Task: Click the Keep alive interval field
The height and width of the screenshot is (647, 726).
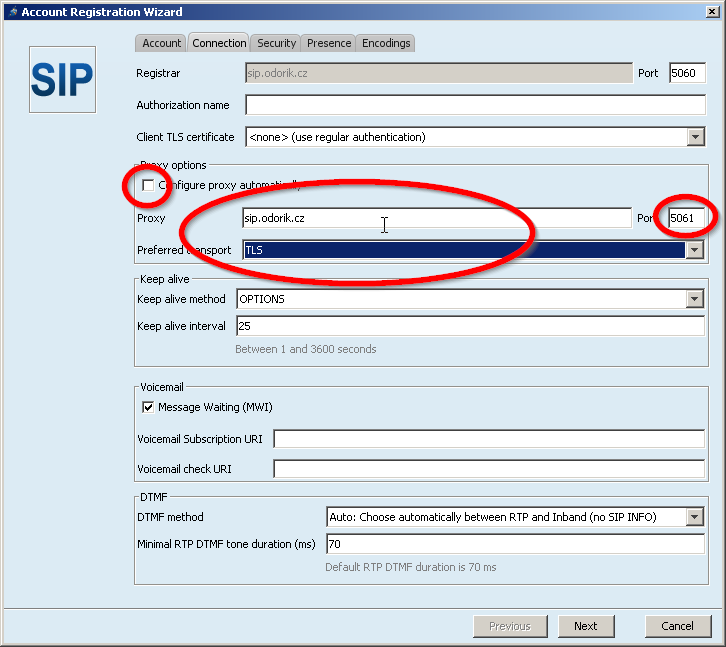Action: point(470,326)
